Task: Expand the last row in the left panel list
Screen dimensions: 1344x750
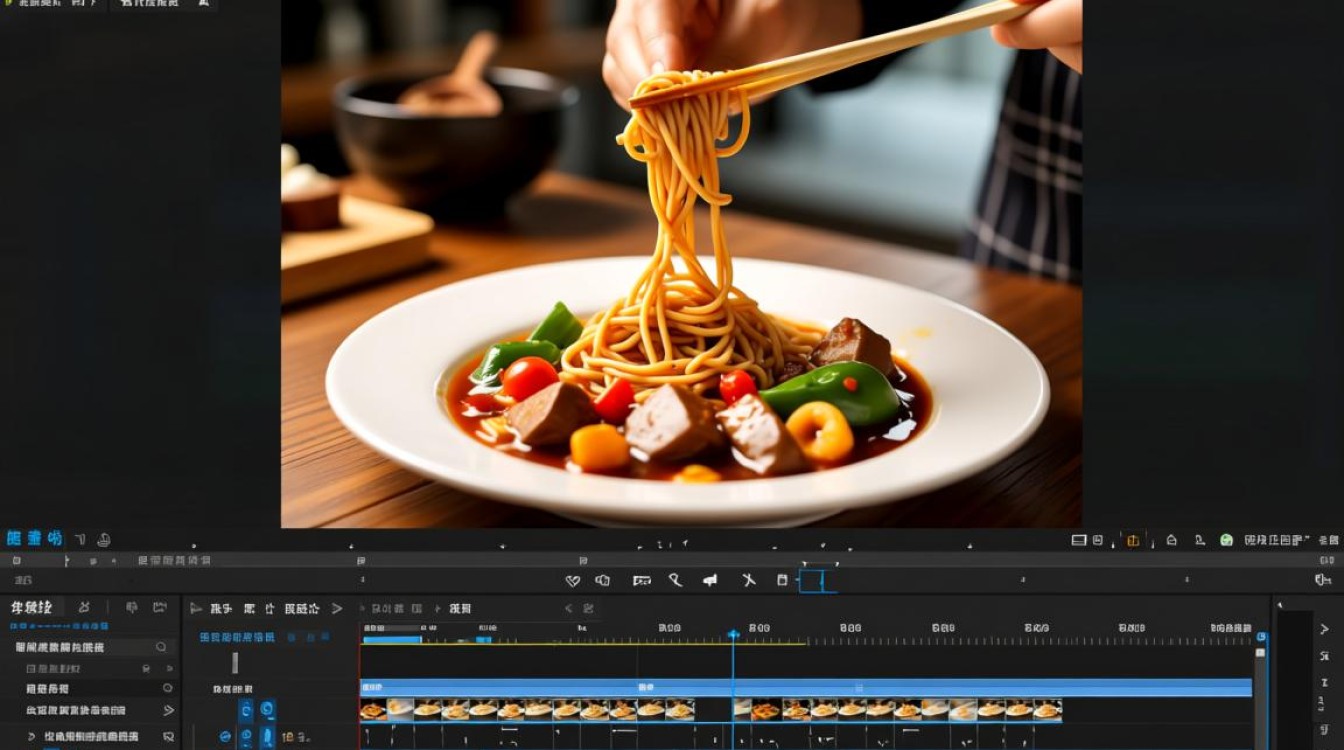Action: point(31,737)
